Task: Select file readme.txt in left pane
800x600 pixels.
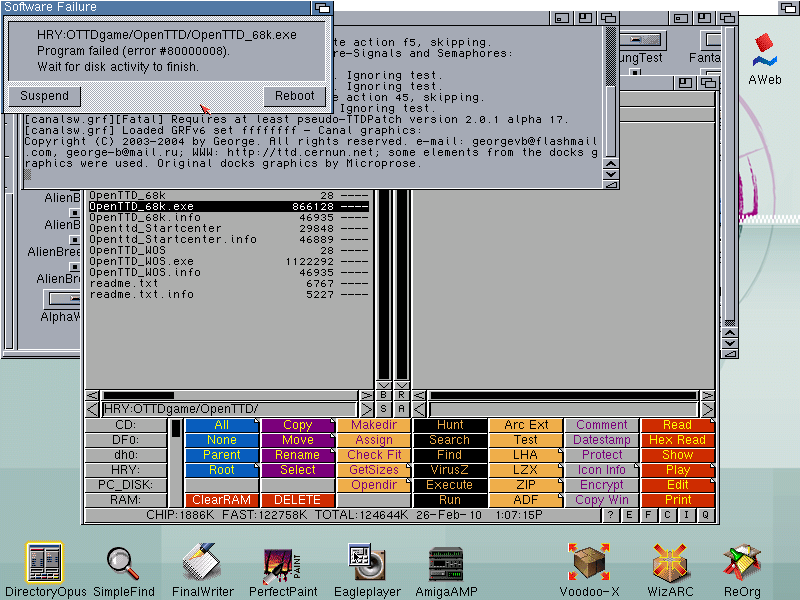Action: tap(229, 283)
